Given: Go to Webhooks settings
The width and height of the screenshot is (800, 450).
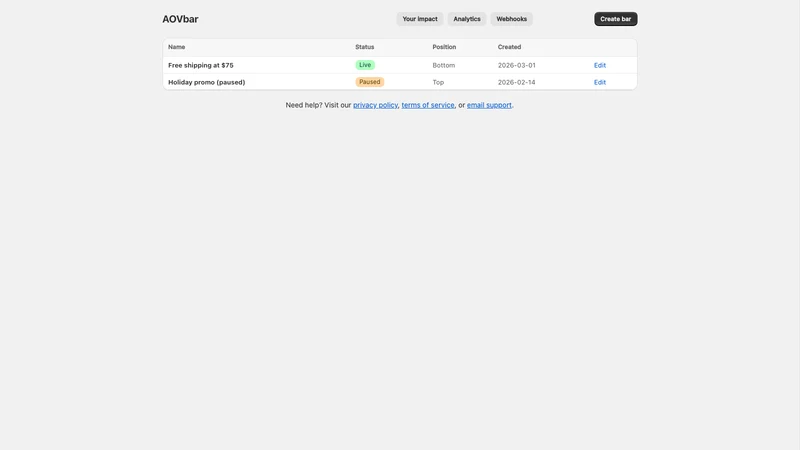Looking at the screenshot, I should pyautogui.click(x=511, y=19).
